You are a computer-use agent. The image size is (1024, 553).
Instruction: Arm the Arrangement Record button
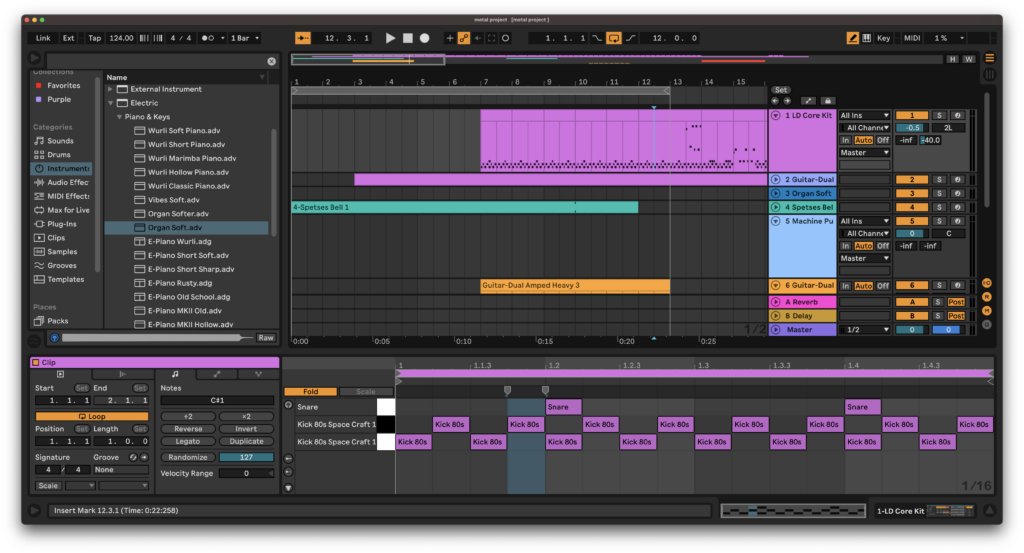point(424,38)
